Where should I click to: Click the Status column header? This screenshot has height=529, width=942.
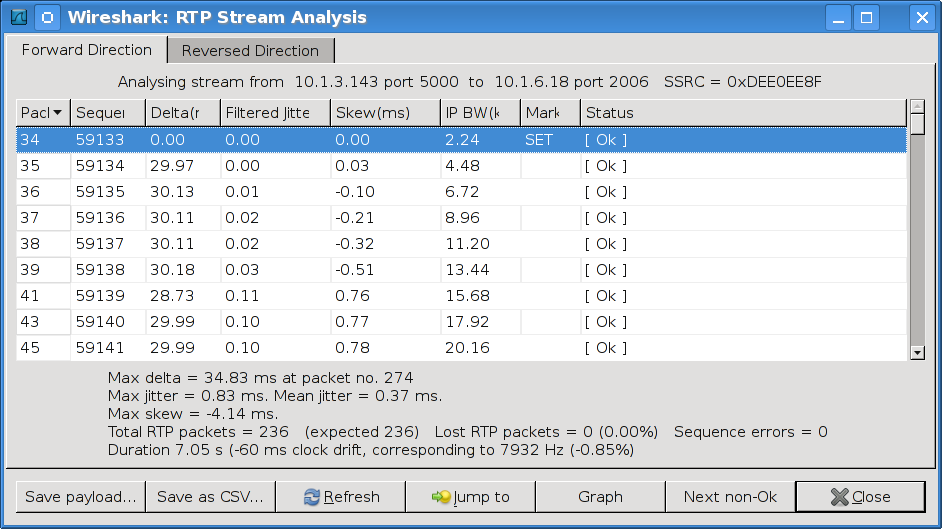(740, 113)
